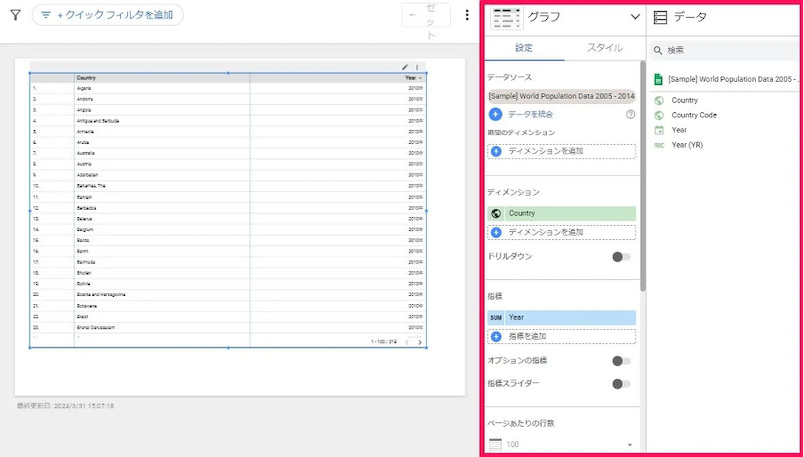Go to next table page arrow

pos(420,342)
